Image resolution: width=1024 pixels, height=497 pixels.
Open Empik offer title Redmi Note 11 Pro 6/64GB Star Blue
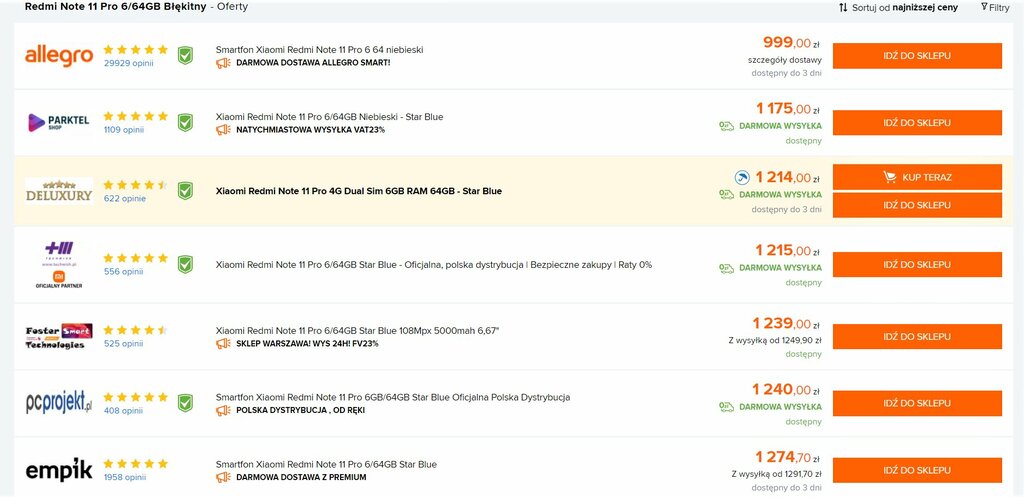[327, 464]
